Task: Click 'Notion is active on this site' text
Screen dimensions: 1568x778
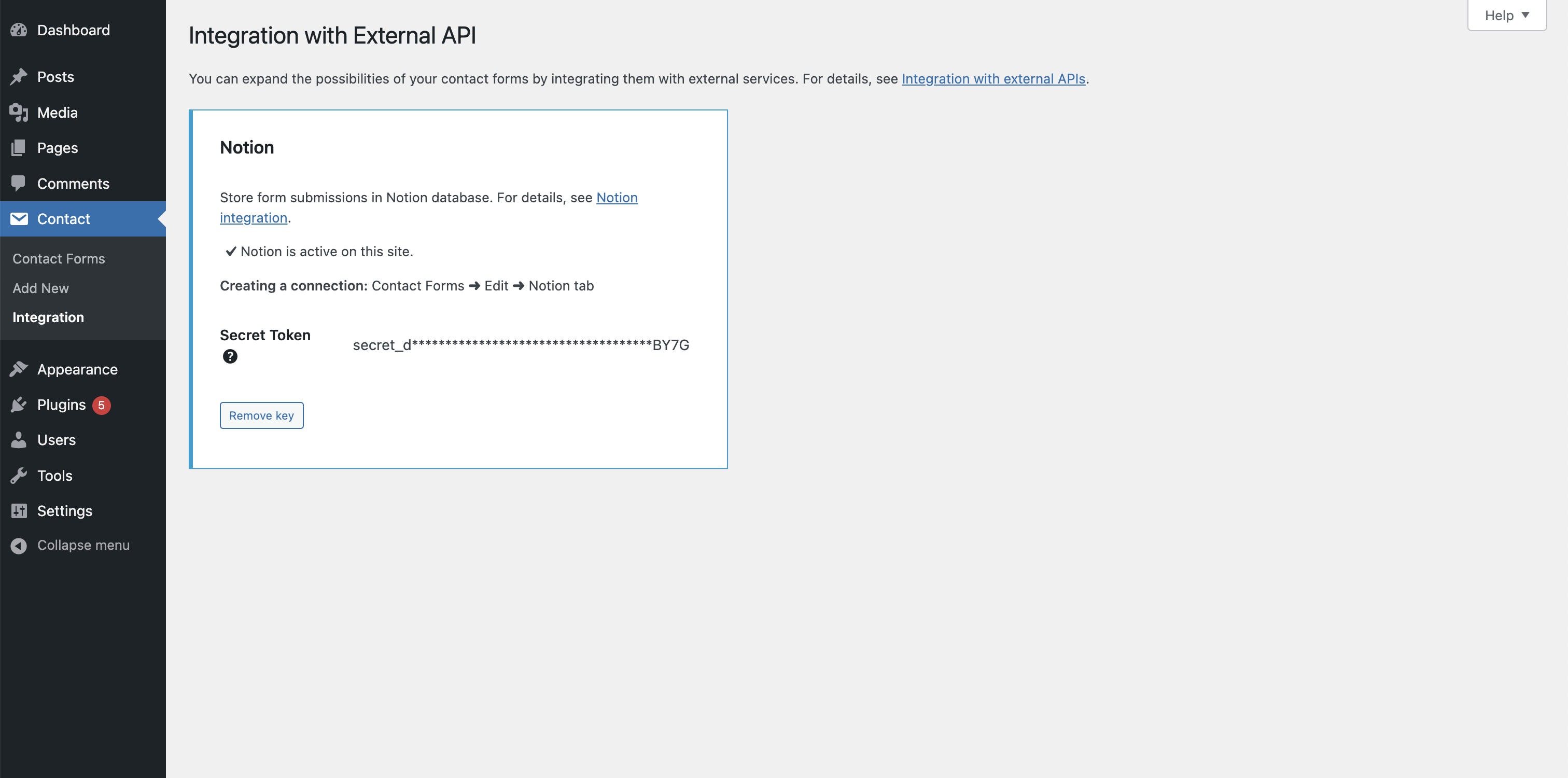Action: click(327, 252)
